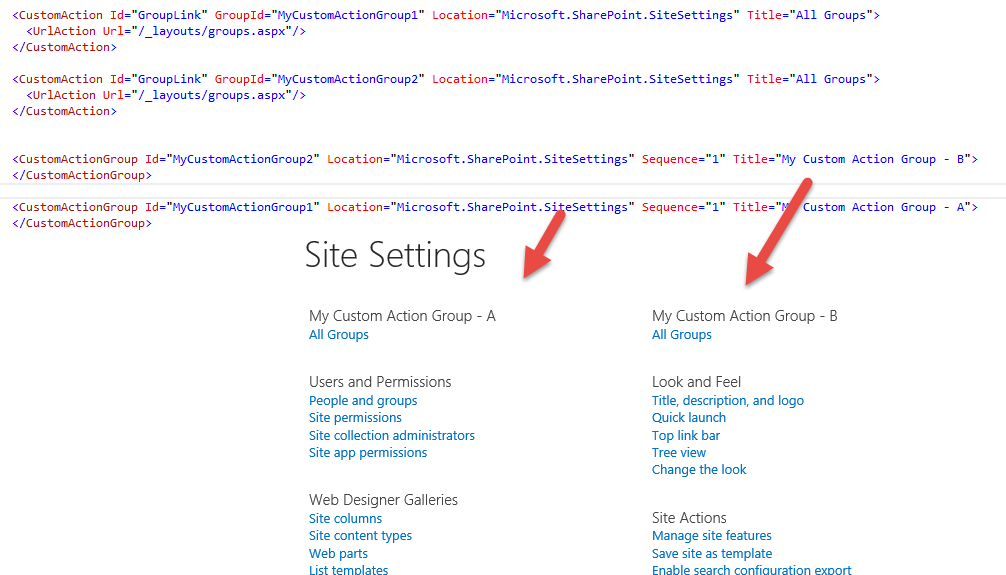This screenshot has width=1006, height=575.
Task: Open List templates gallery
Action: click(x=348, y=570)
